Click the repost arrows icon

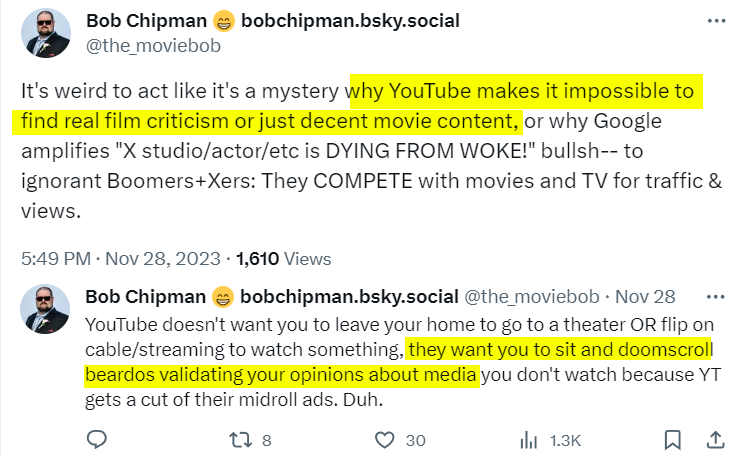pyautogui.click(x=240, y=439)
